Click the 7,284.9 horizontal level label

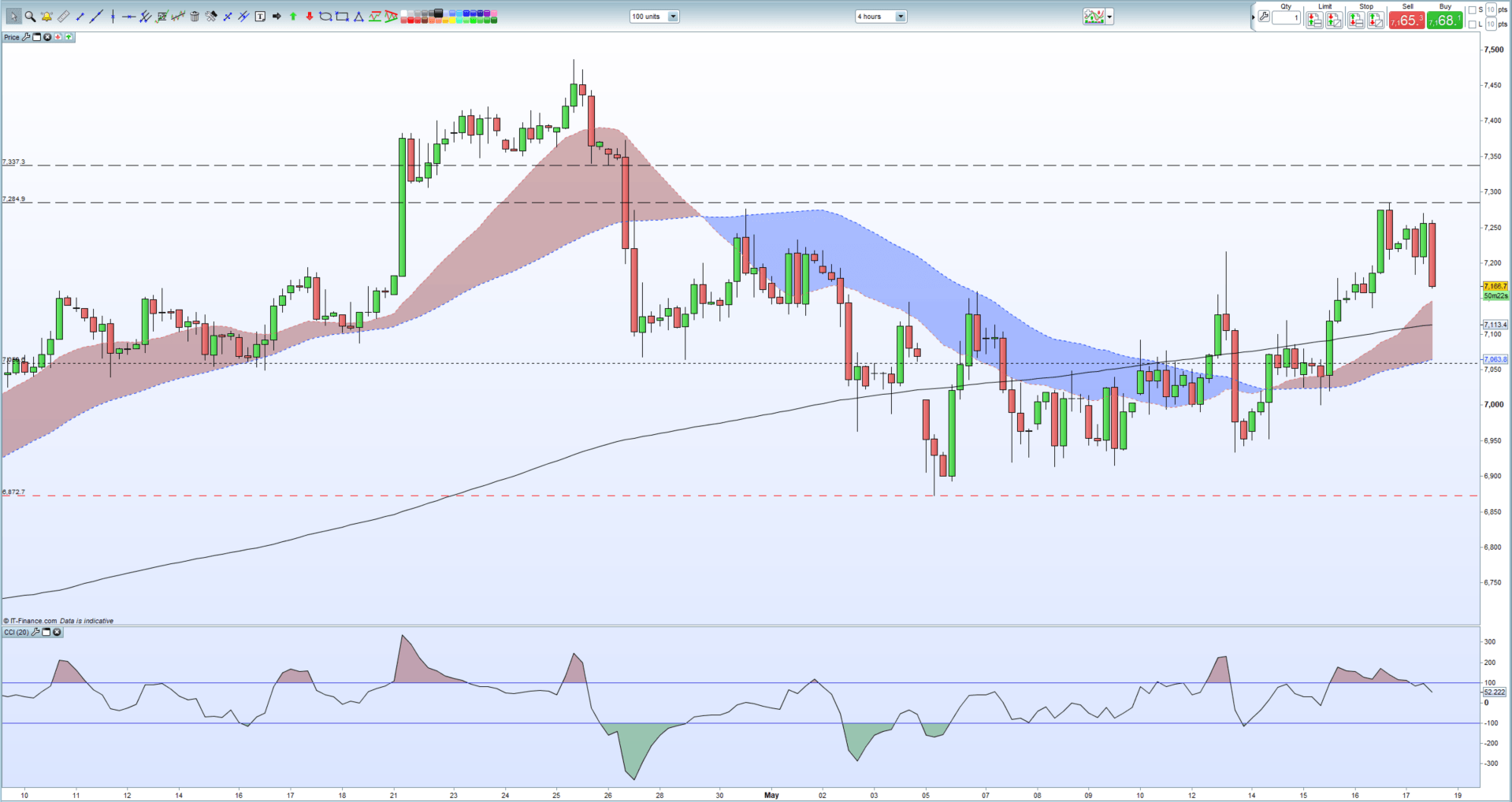13,199
